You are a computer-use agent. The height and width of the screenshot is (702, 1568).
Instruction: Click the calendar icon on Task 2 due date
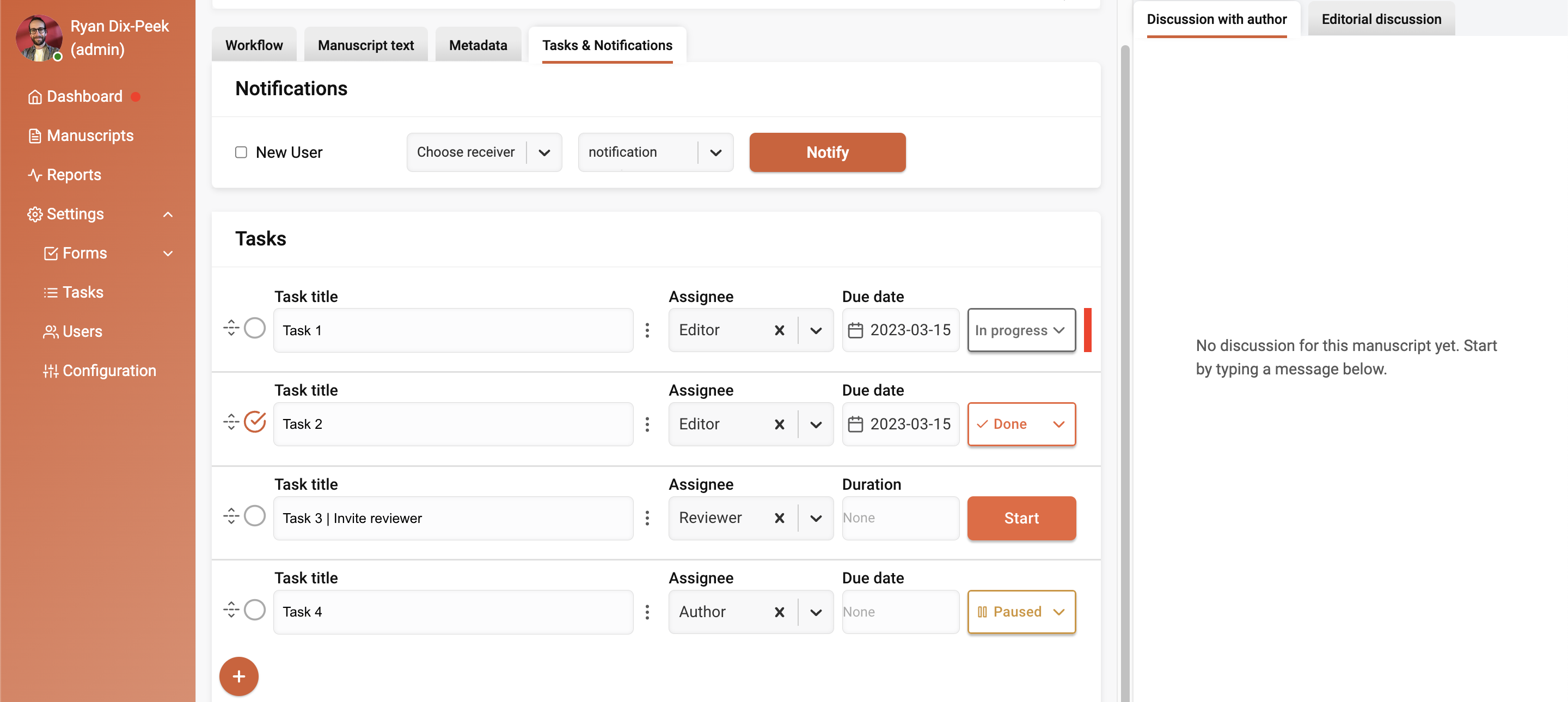tap(856, 423)
